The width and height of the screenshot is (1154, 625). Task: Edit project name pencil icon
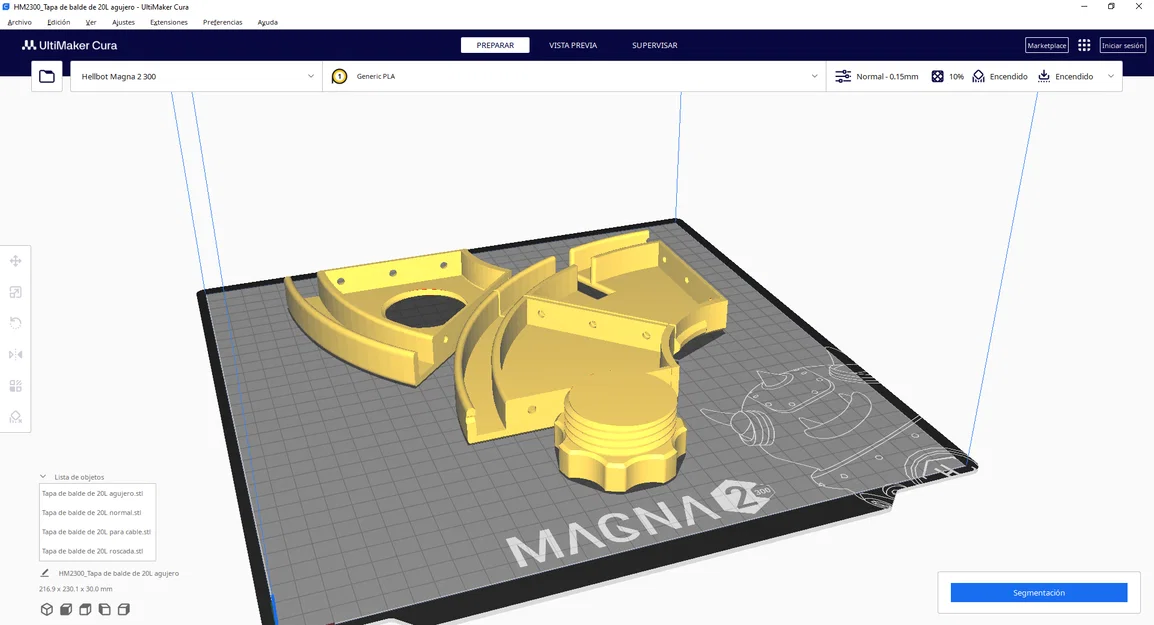pyautogui.click(x=45, y=573)
